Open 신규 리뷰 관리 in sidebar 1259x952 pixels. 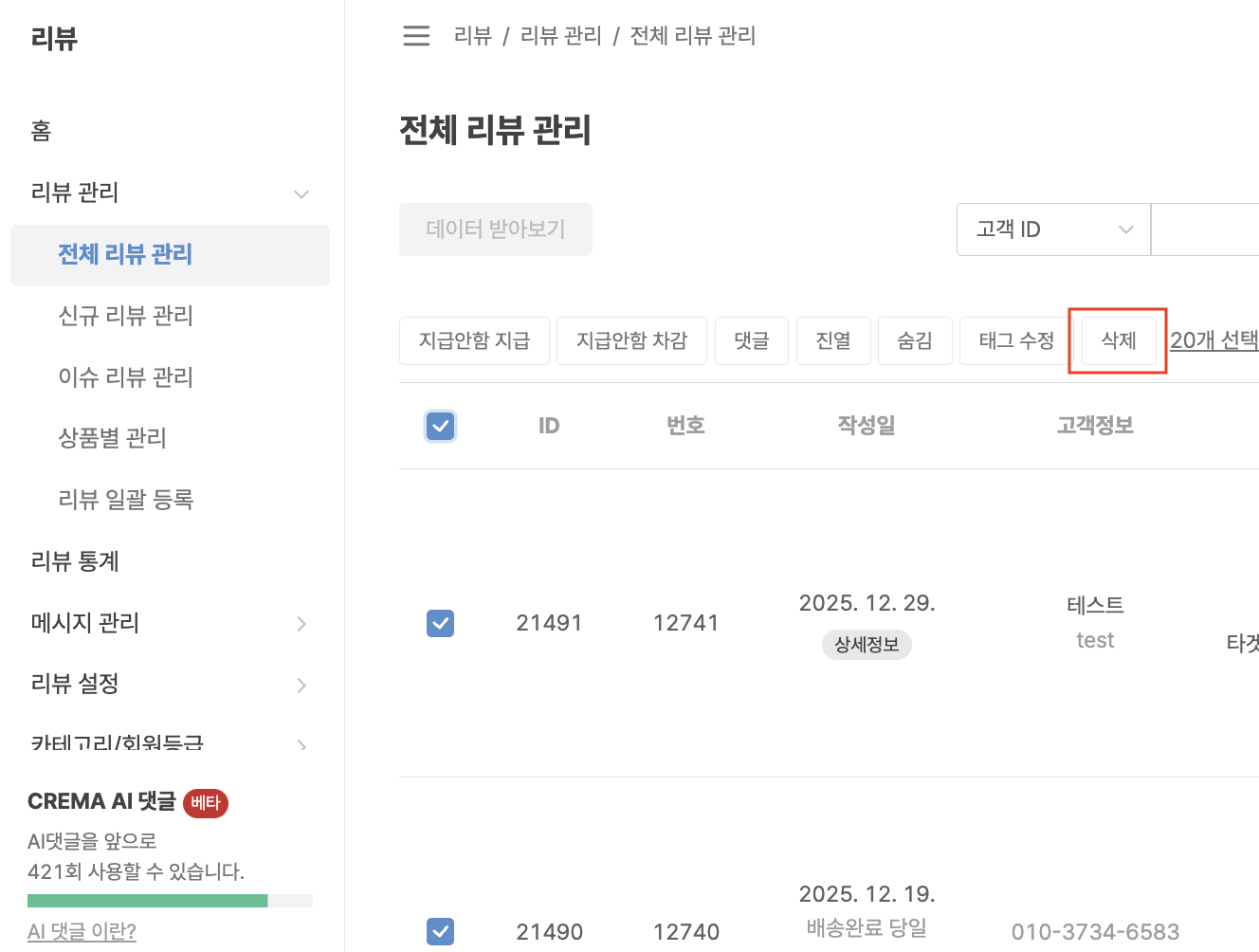pos(126,316)
